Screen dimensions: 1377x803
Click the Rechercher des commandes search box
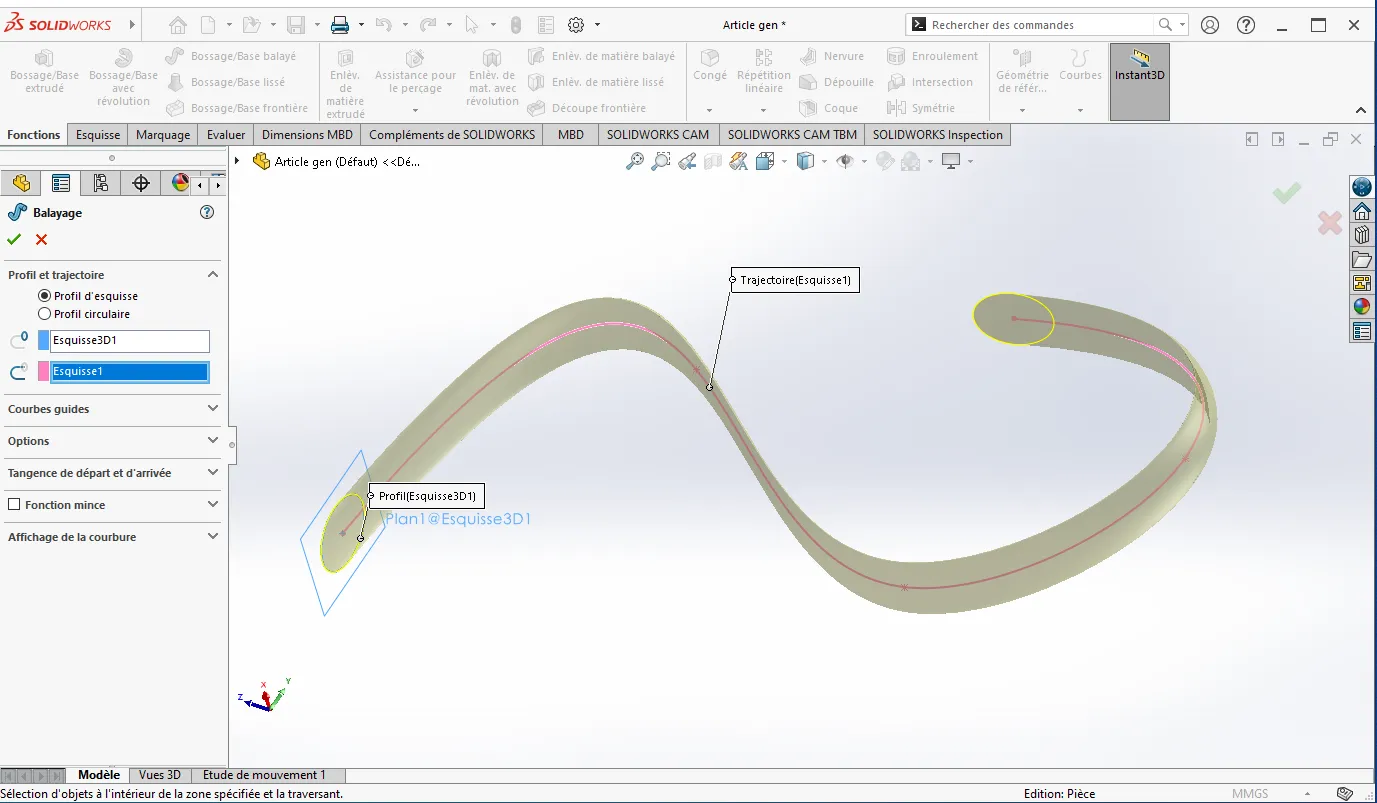click(x=1040, y=25)
